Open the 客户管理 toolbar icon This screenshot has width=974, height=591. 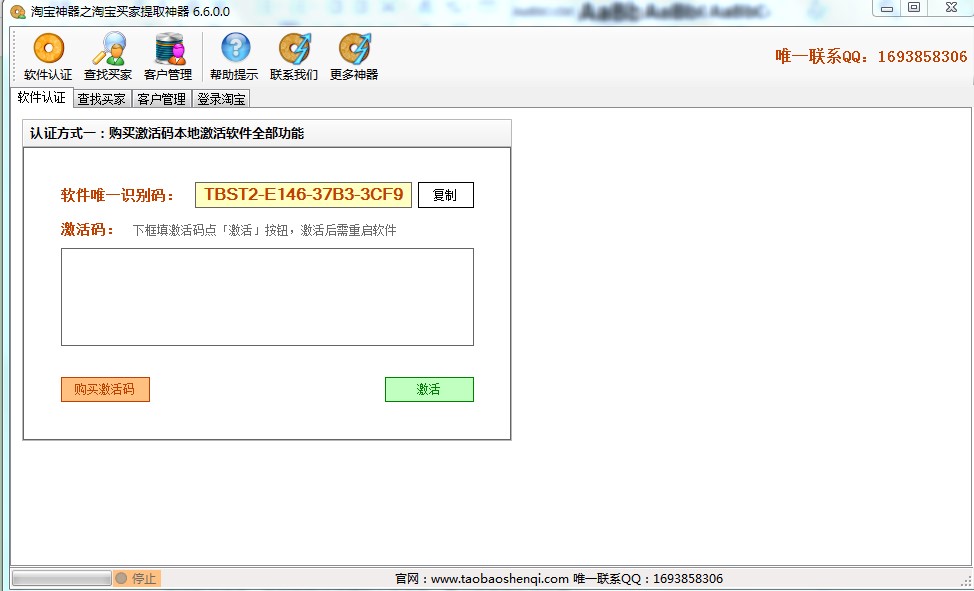coord(168,57)
